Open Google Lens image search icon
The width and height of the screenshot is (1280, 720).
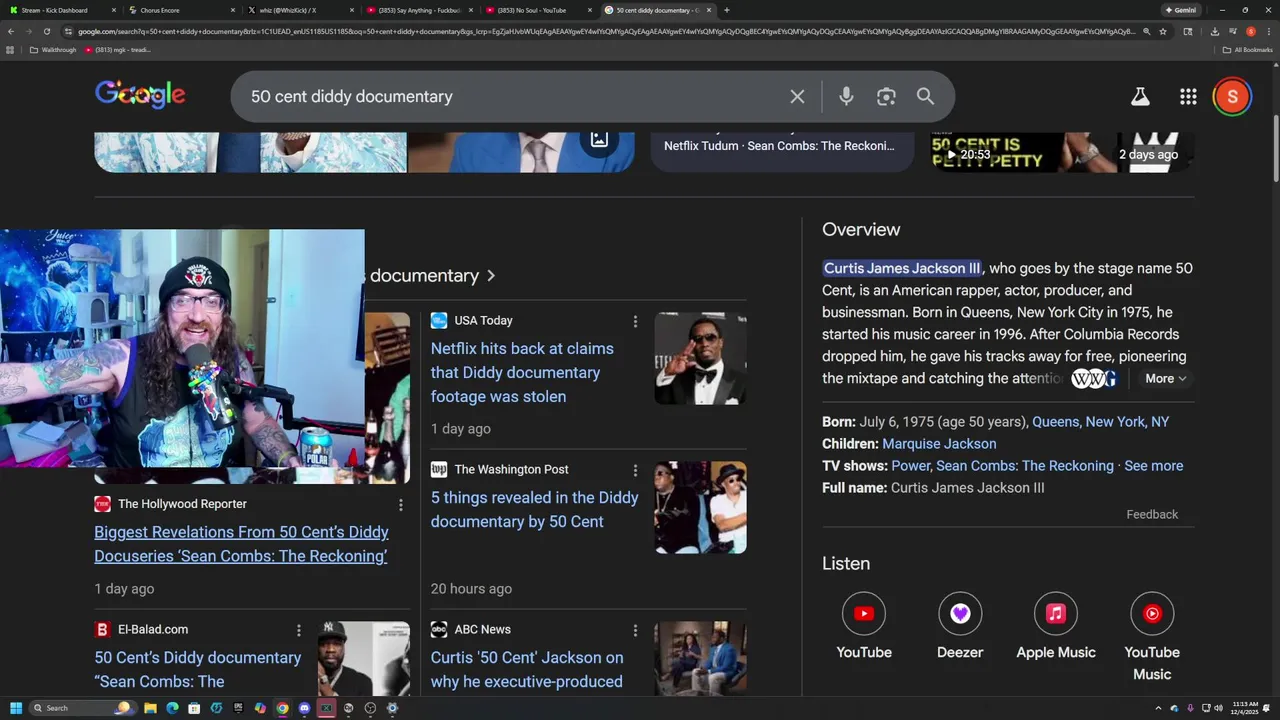point(886,96)
